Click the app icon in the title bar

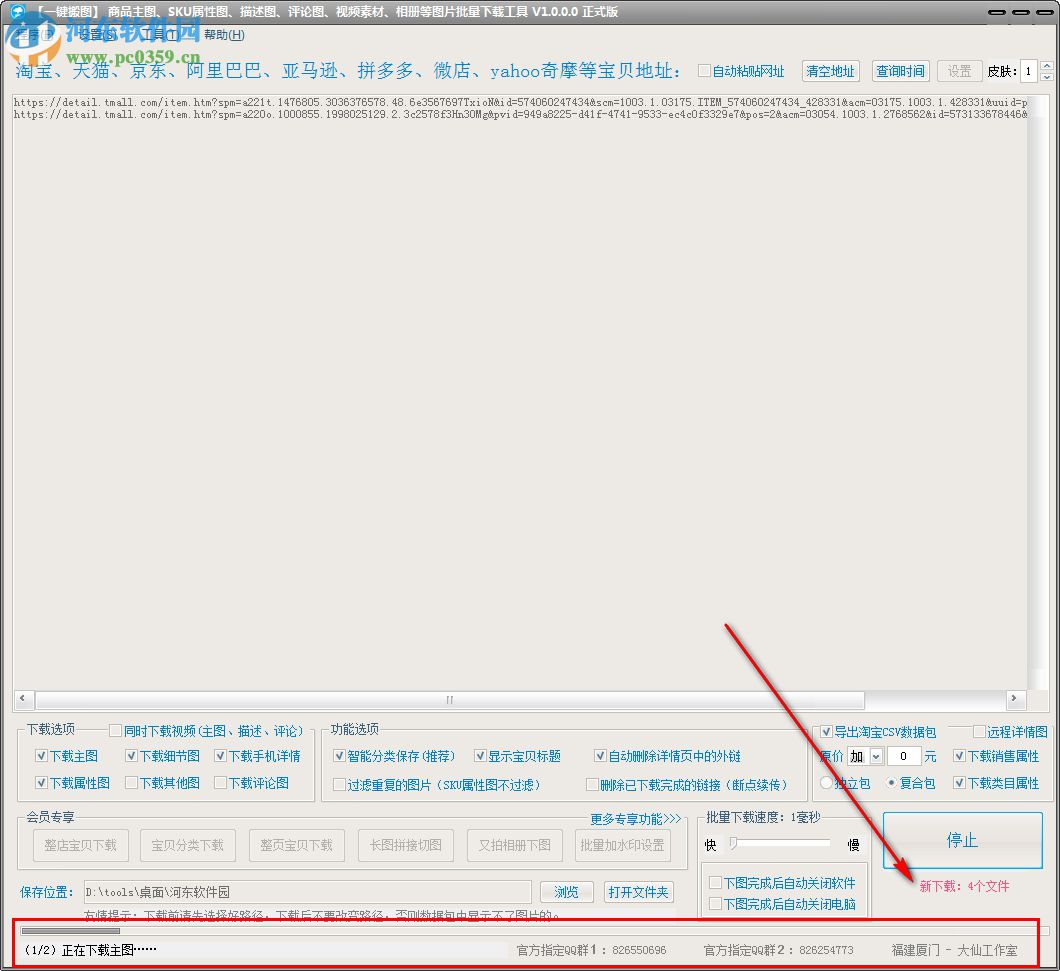tap(18, 11)
